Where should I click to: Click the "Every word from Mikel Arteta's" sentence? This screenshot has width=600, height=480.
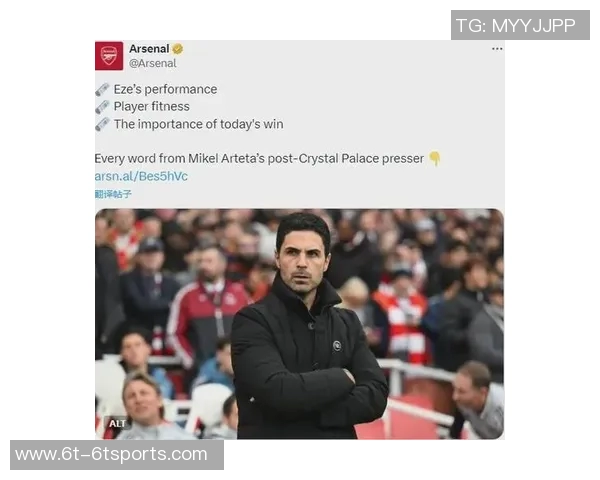[x=258, y=159]
